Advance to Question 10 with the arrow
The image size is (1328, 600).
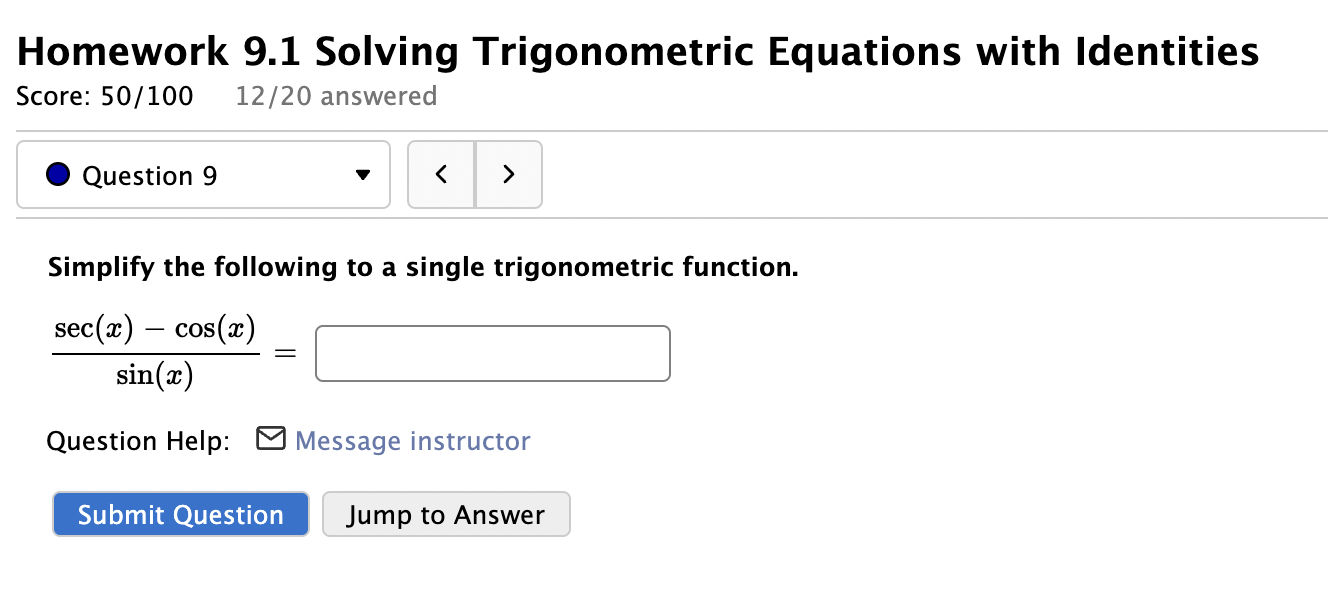point(508,173)
